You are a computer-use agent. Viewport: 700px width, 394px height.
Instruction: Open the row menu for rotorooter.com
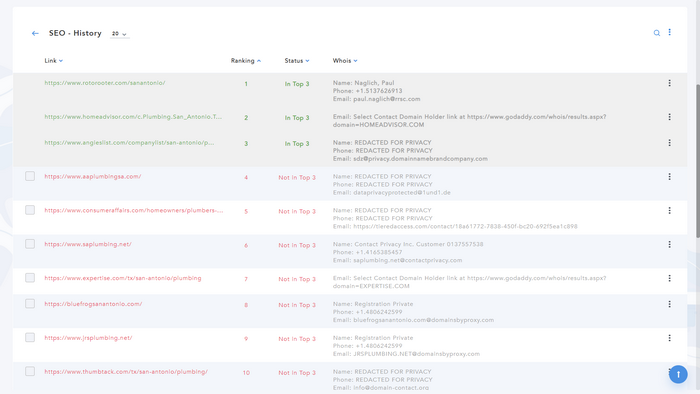669,83
